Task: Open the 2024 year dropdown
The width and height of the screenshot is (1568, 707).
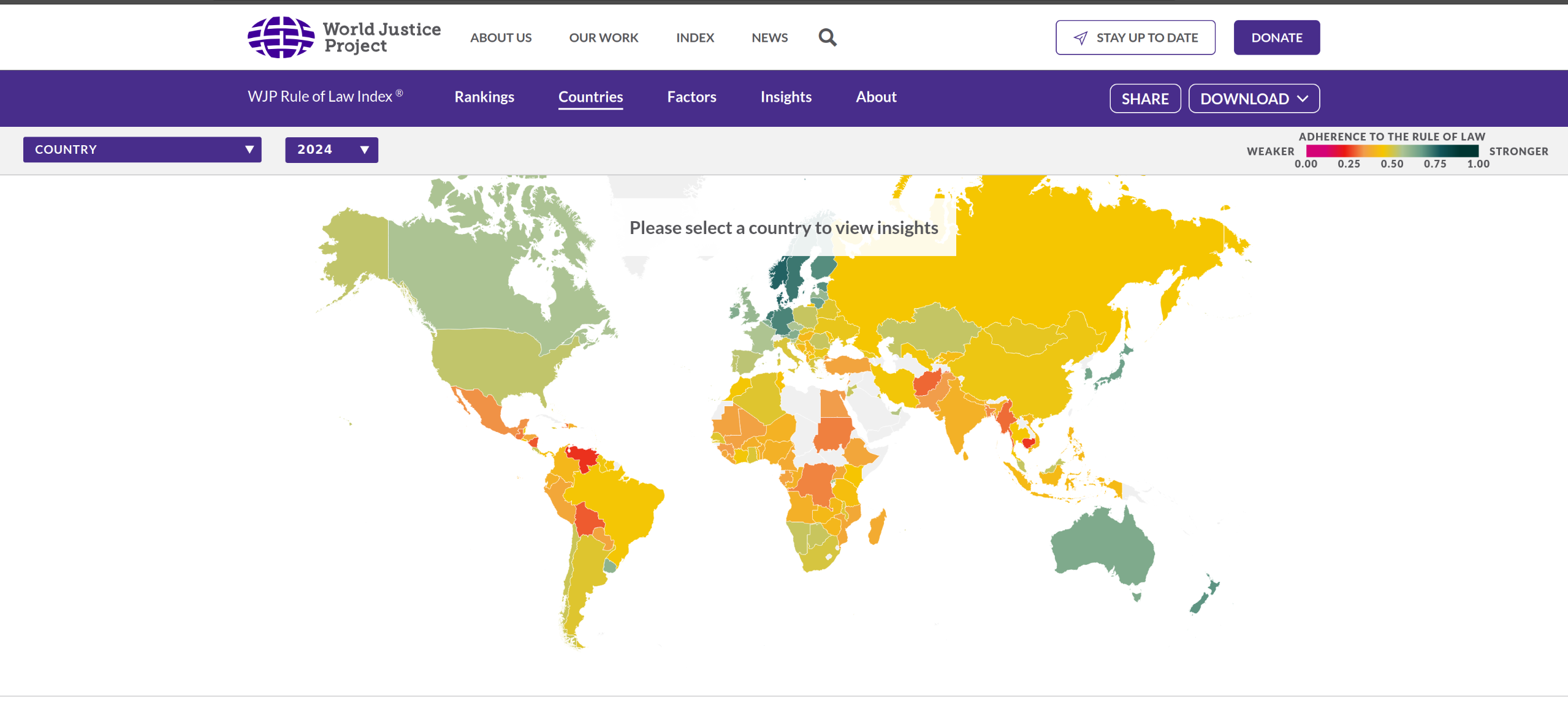Action: click(331, 149)
